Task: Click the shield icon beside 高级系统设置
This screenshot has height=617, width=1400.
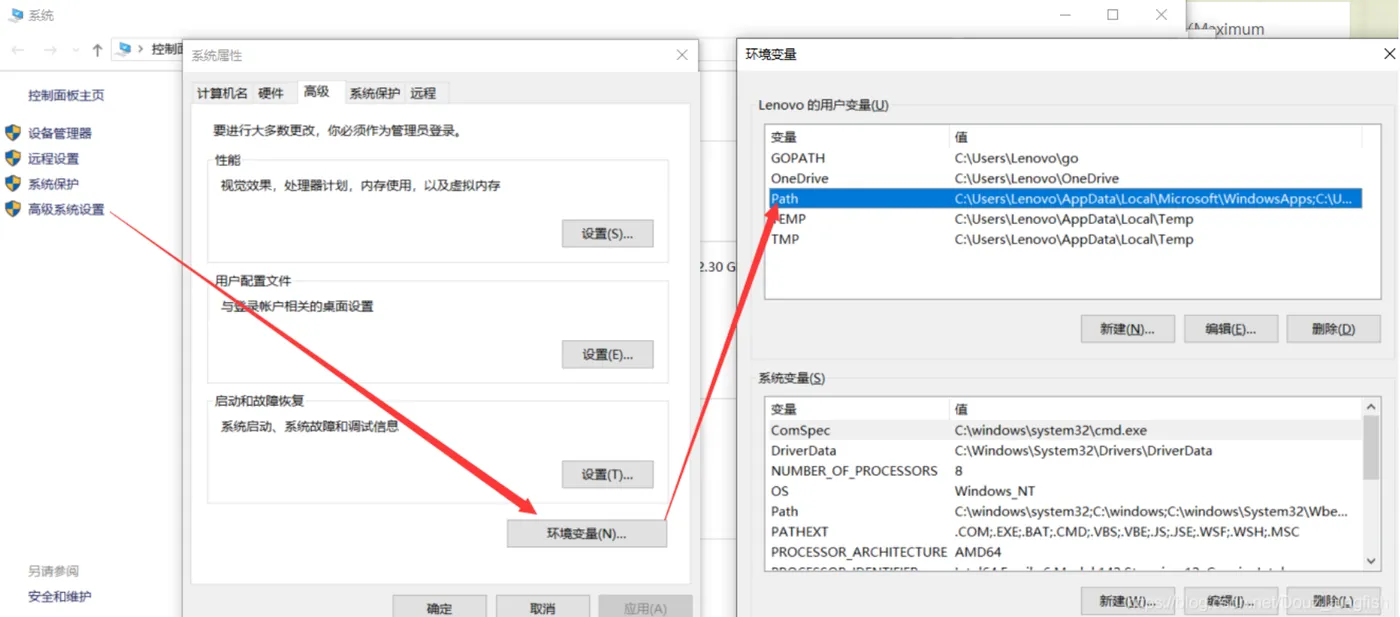Action: [x=13, y=209]
